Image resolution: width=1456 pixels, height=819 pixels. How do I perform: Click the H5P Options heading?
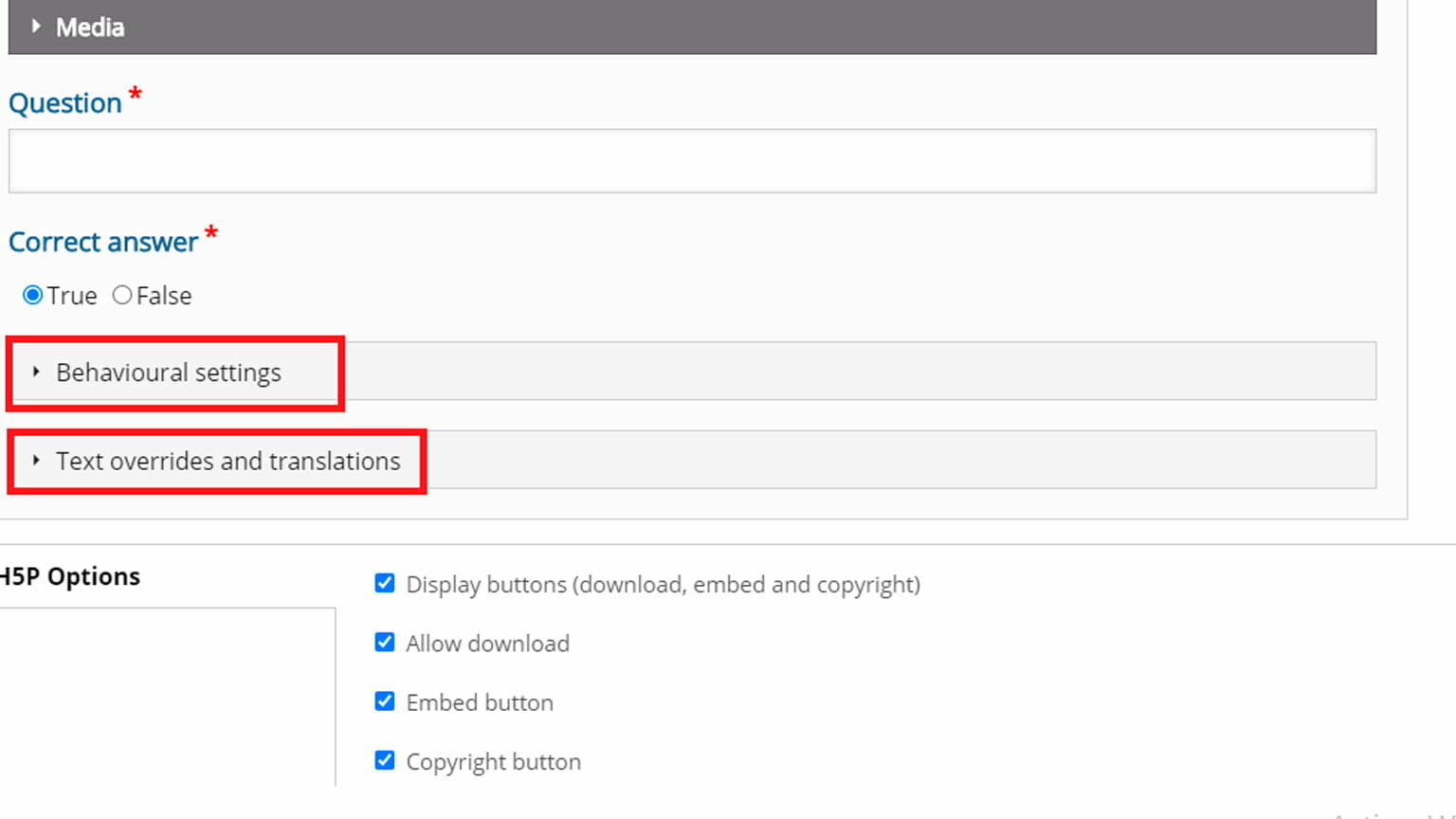coord(70,576)
